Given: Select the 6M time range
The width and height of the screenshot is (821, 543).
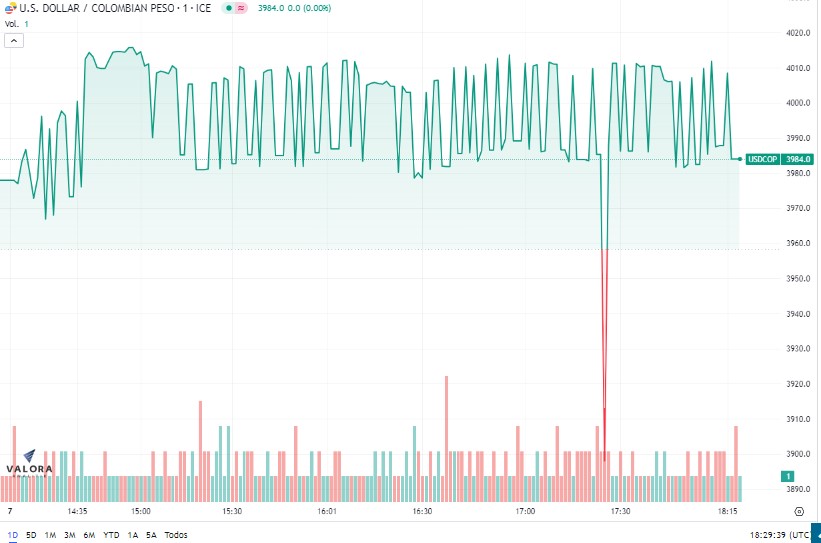Looking at the screenshot, I should point(90,535).
